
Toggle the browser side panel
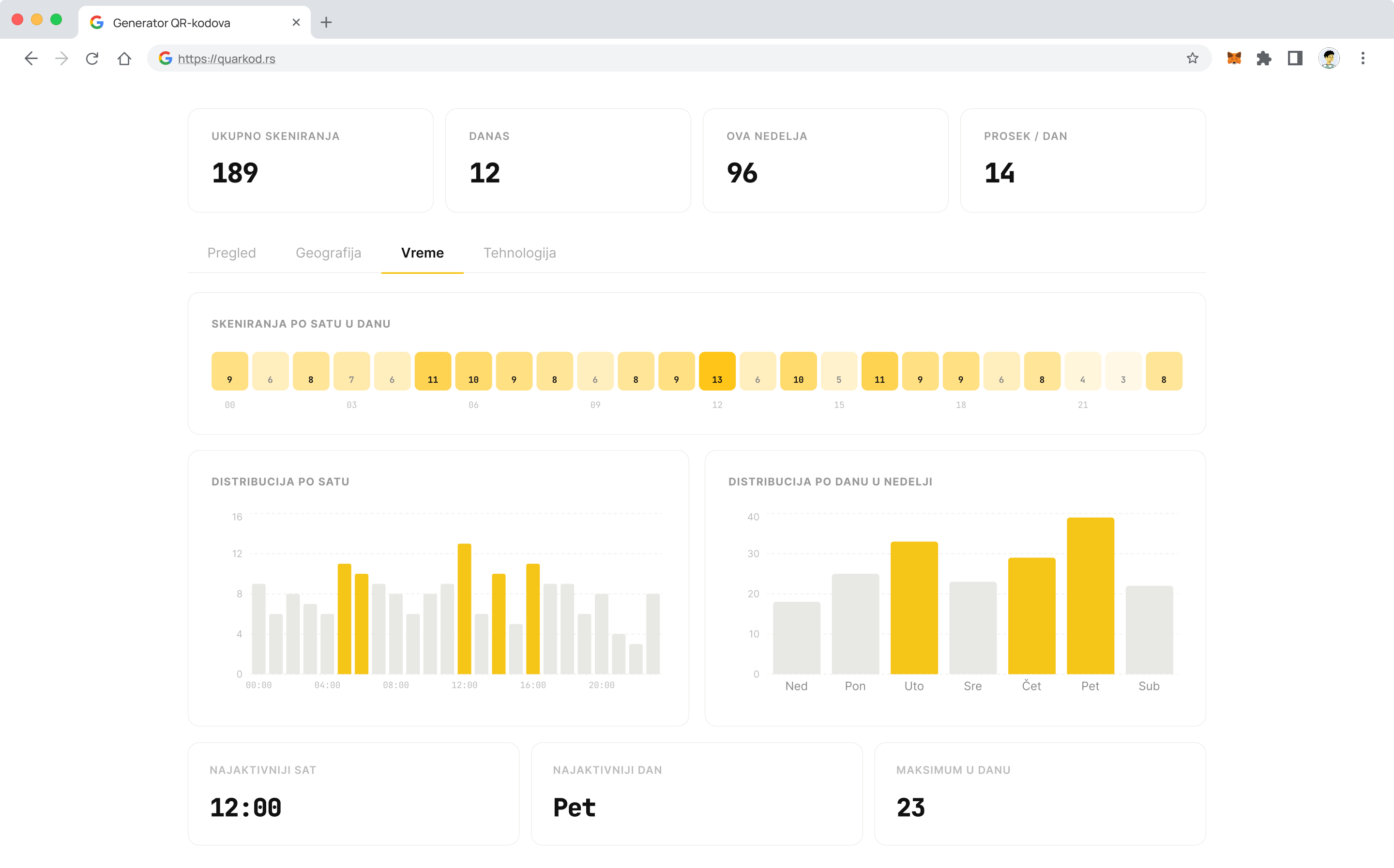point(1295,59)
